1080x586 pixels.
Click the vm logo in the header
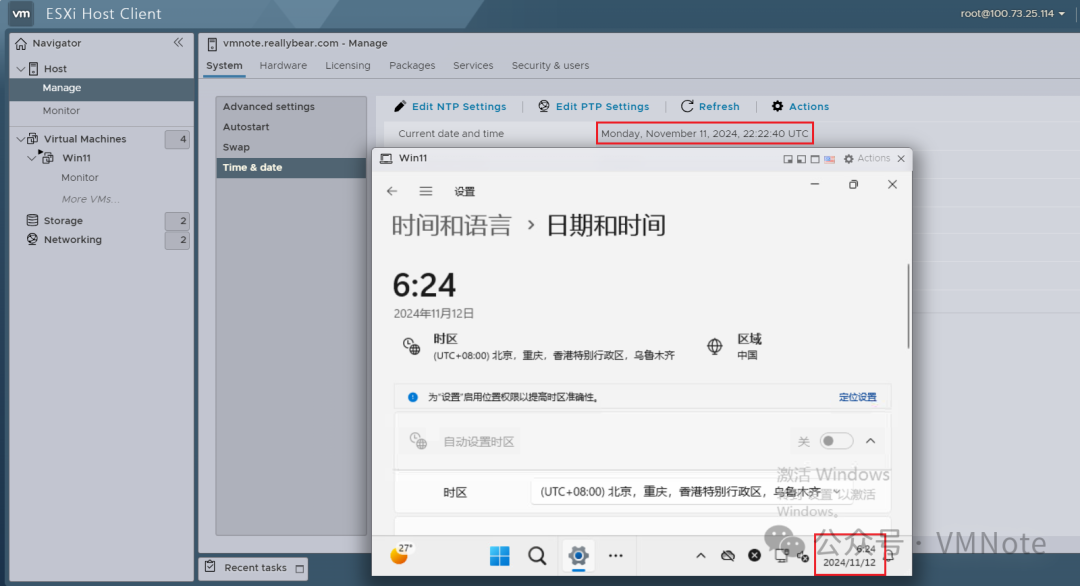click(x=21, y=13)
